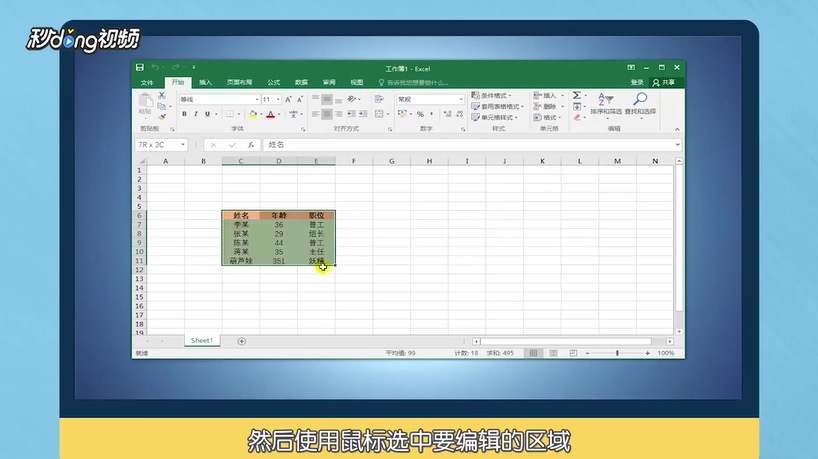
Task: Click the increase decimal icon
Action: point(448,114)
